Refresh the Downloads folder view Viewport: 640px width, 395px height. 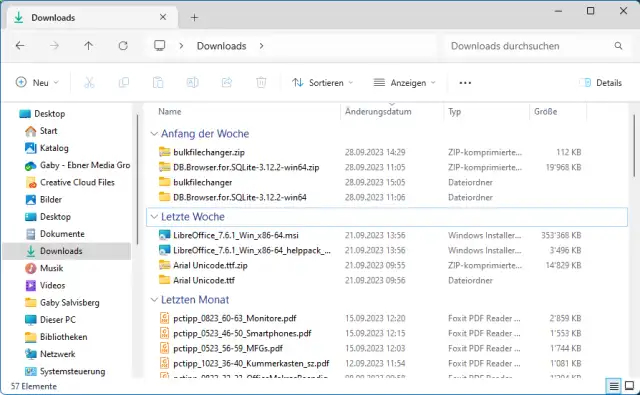pos(123,46)
